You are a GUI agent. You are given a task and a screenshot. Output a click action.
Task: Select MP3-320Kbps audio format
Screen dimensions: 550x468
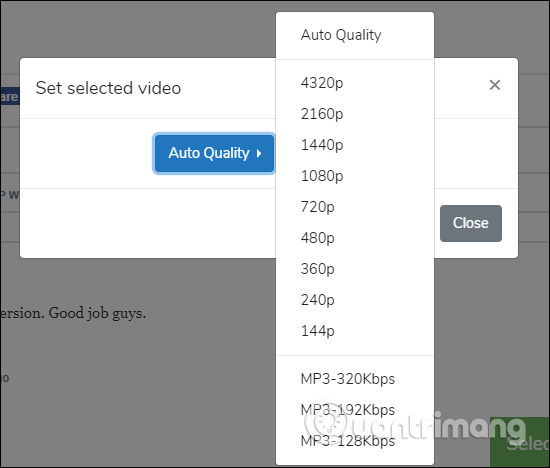355,379
